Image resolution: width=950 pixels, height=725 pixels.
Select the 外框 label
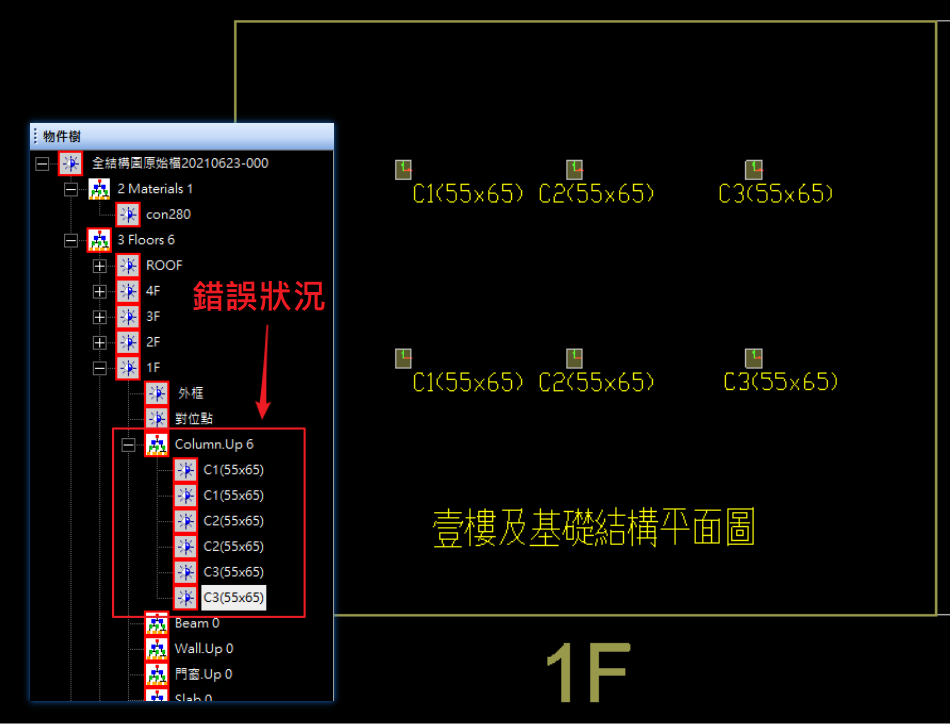[x=190, y=394]
